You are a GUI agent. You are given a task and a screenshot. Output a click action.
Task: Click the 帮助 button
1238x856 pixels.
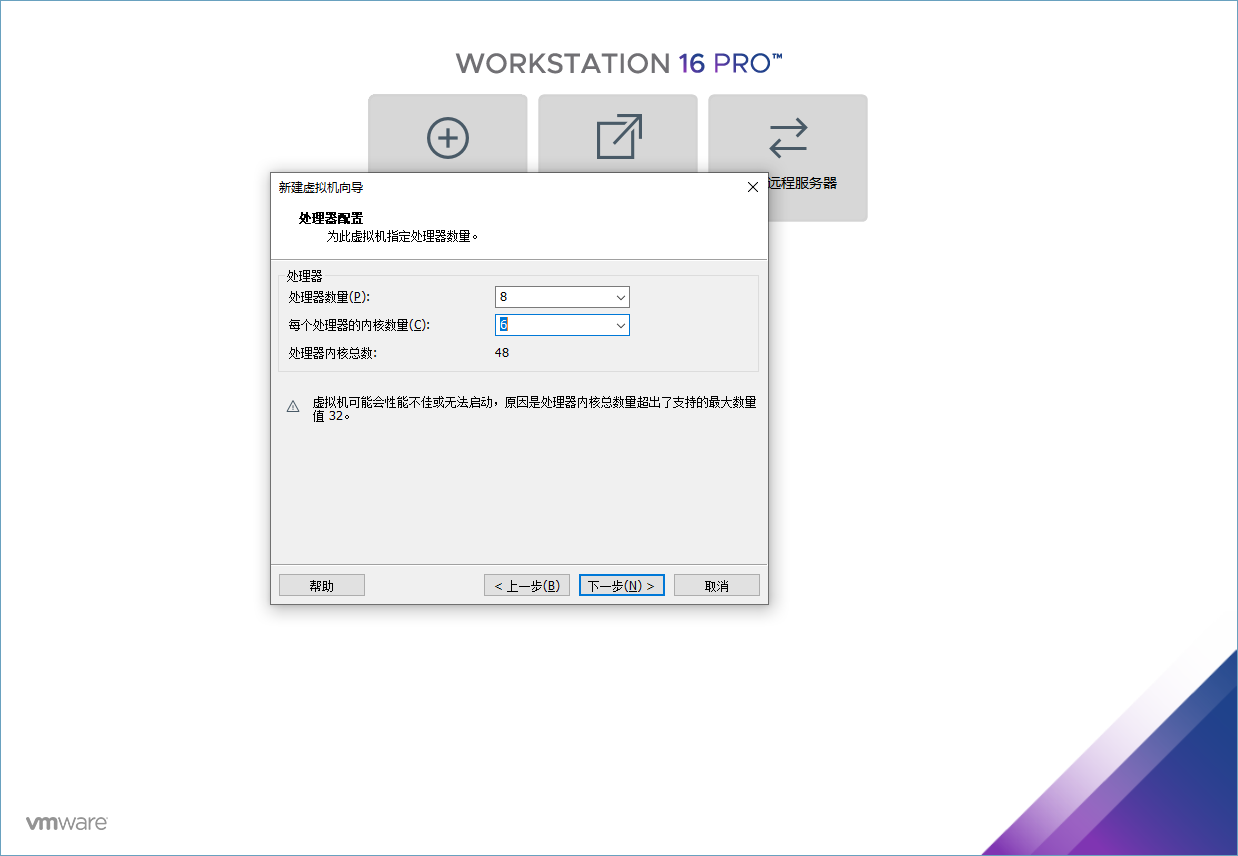coord(322,586)
